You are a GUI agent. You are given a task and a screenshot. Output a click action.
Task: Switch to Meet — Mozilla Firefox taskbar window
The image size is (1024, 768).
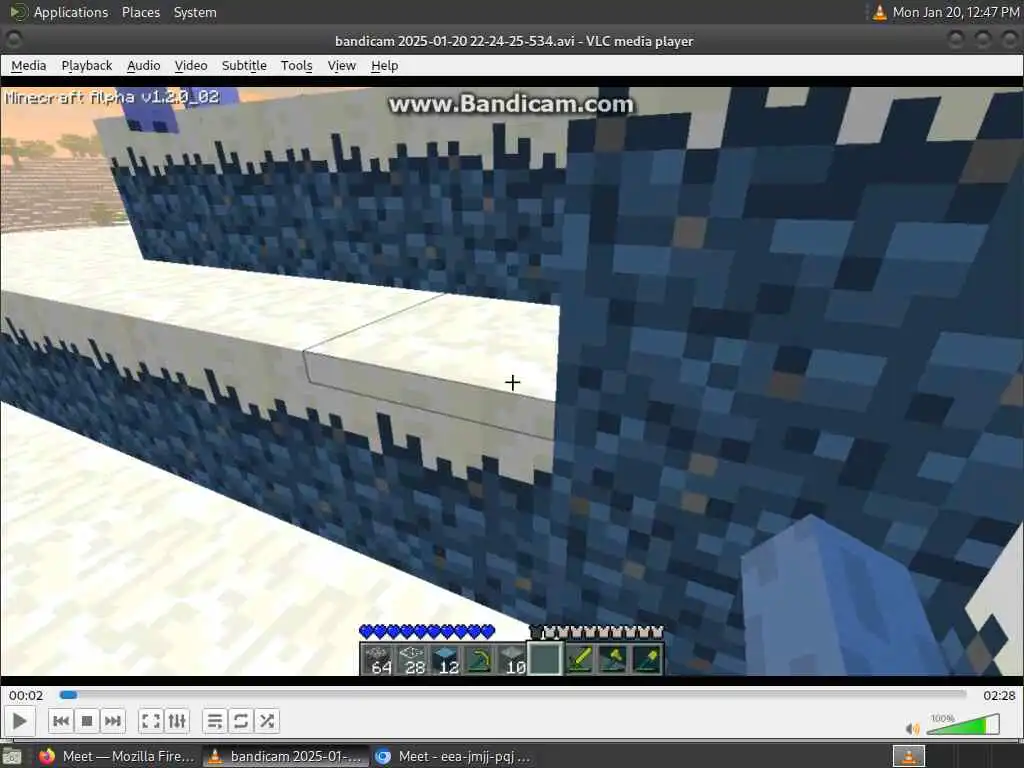117,756
